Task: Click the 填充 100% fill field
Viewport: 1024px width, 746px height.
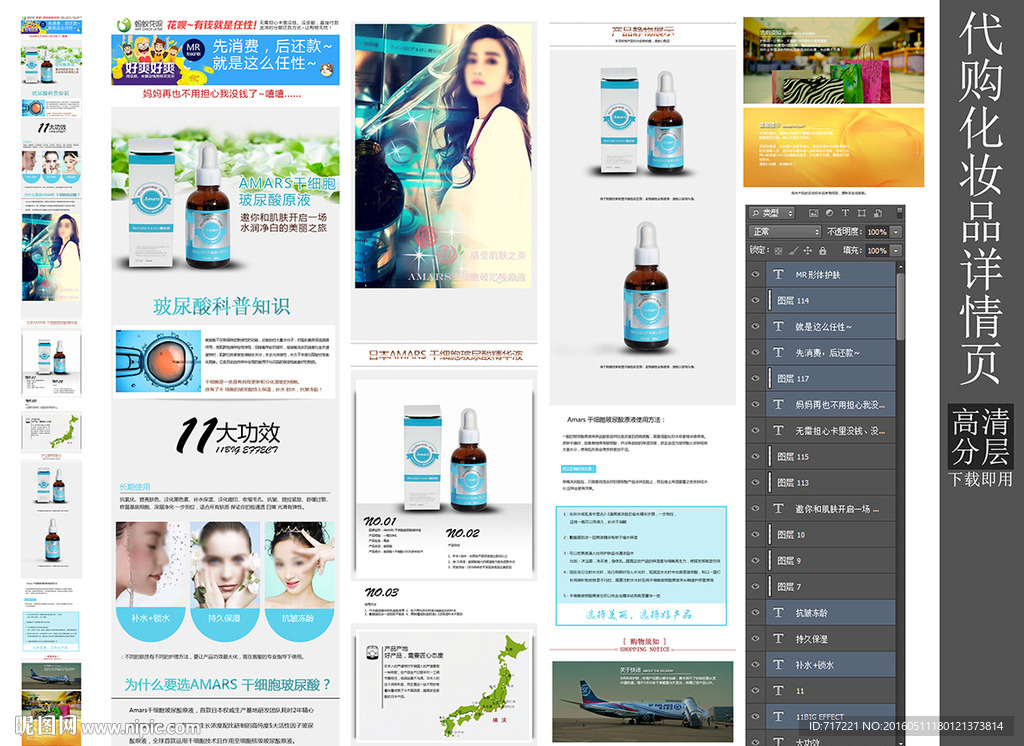Action: pyautogui.click(x=878, y=250)
